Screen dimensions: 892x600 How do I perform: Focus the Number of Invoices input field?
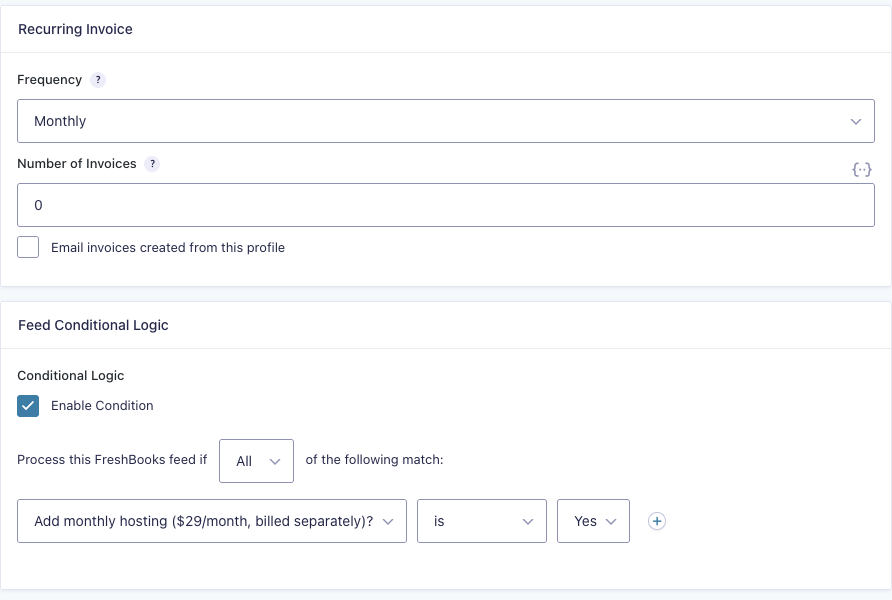click(445, 205)
